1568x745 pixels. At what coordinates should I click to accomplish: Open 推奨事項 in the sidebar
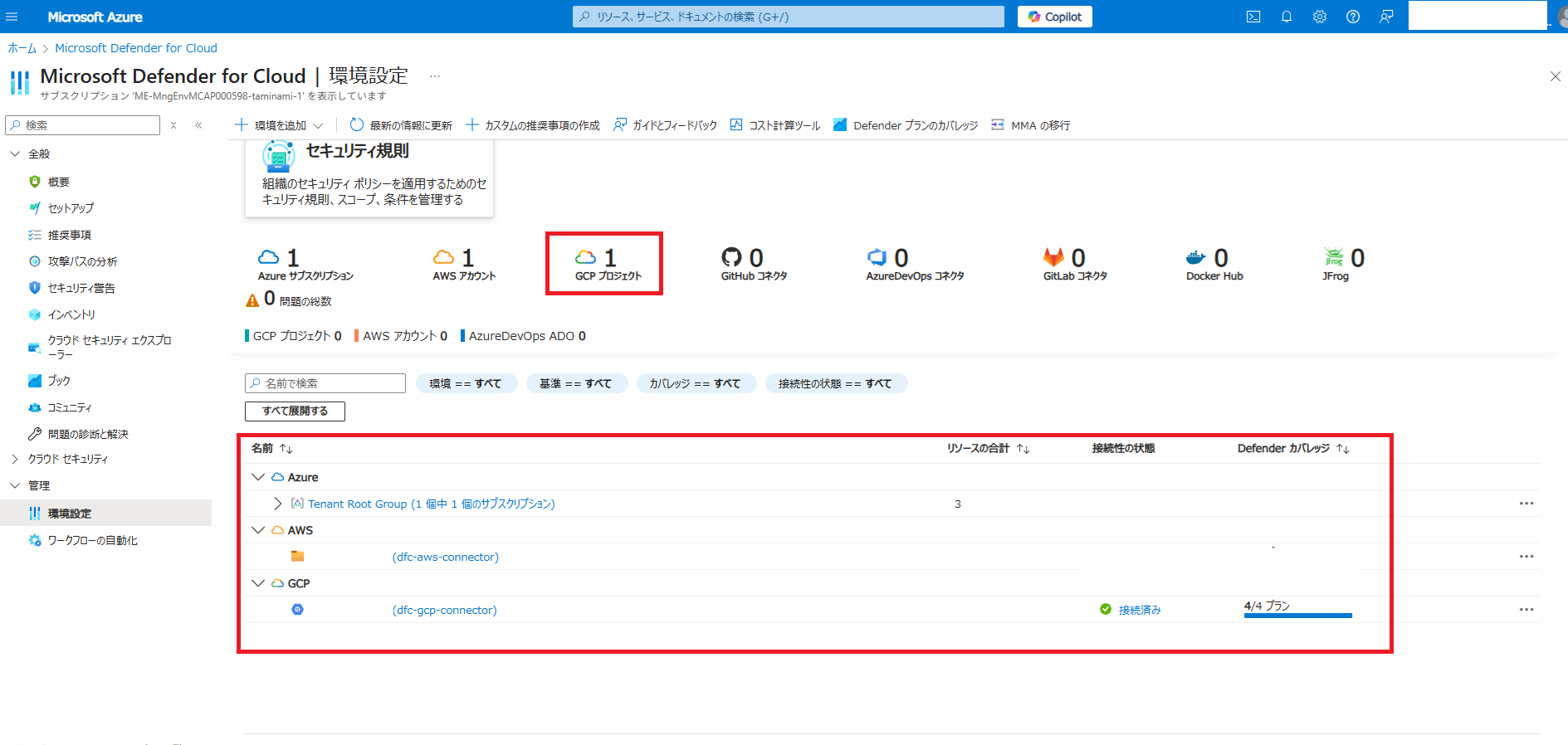pyautogui.click(x=69, y=235)
